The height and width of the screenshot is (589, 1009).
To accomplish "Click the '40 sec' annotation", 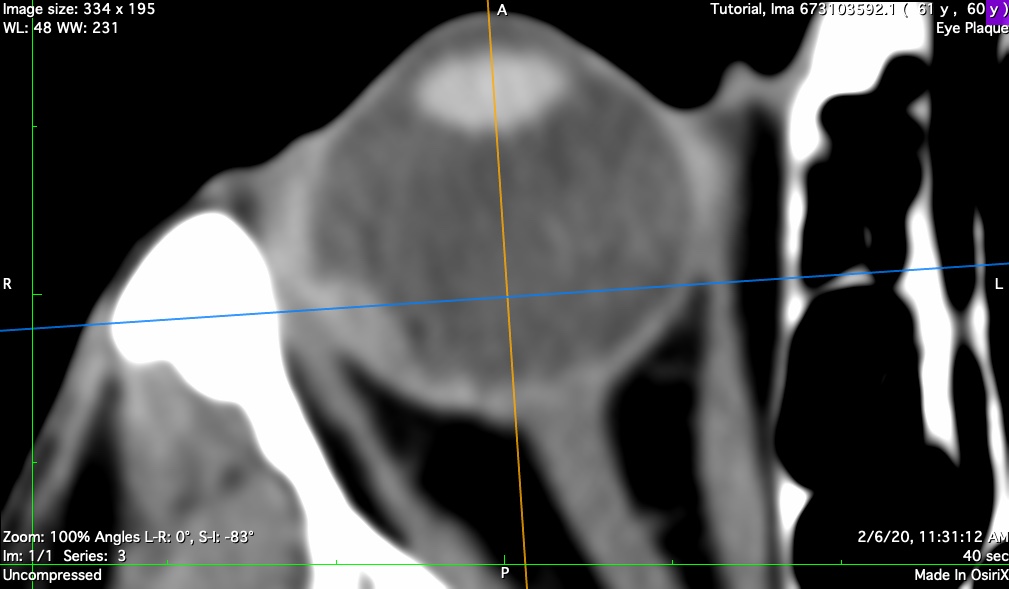I will point(985,555).
